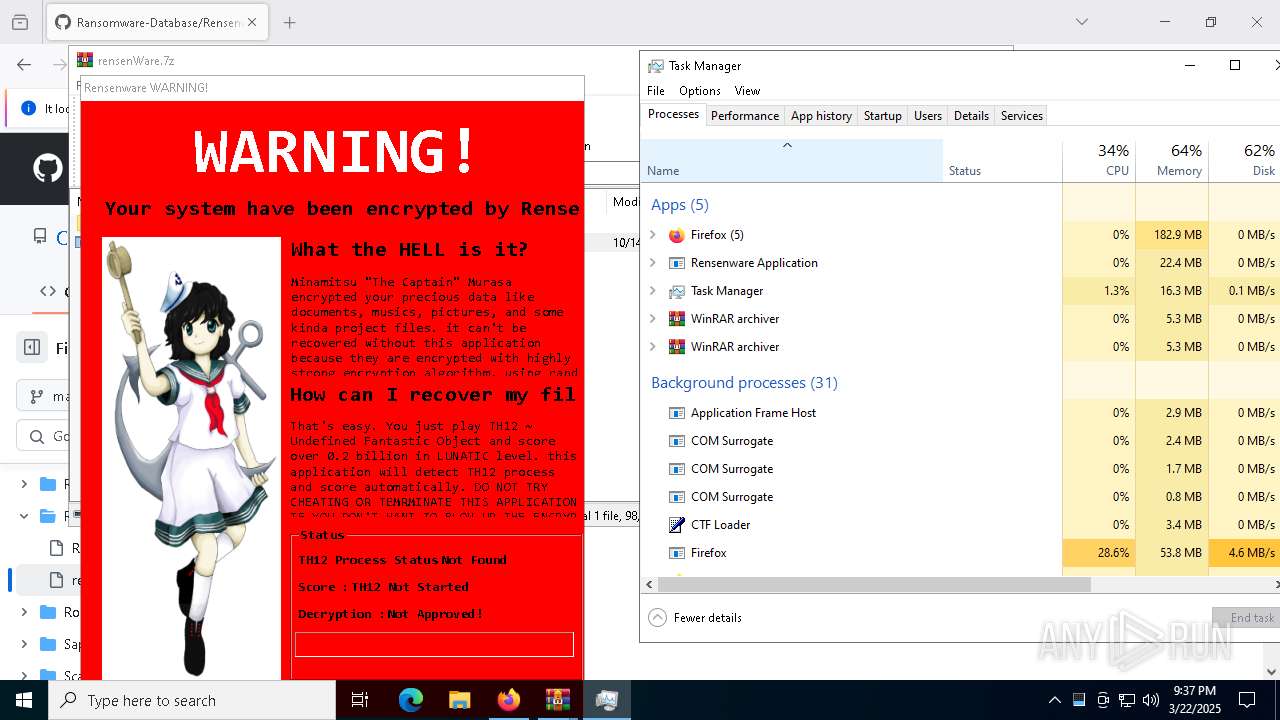Show hidden system tray icons
1280x720 pixels.
coord(1054,700)
